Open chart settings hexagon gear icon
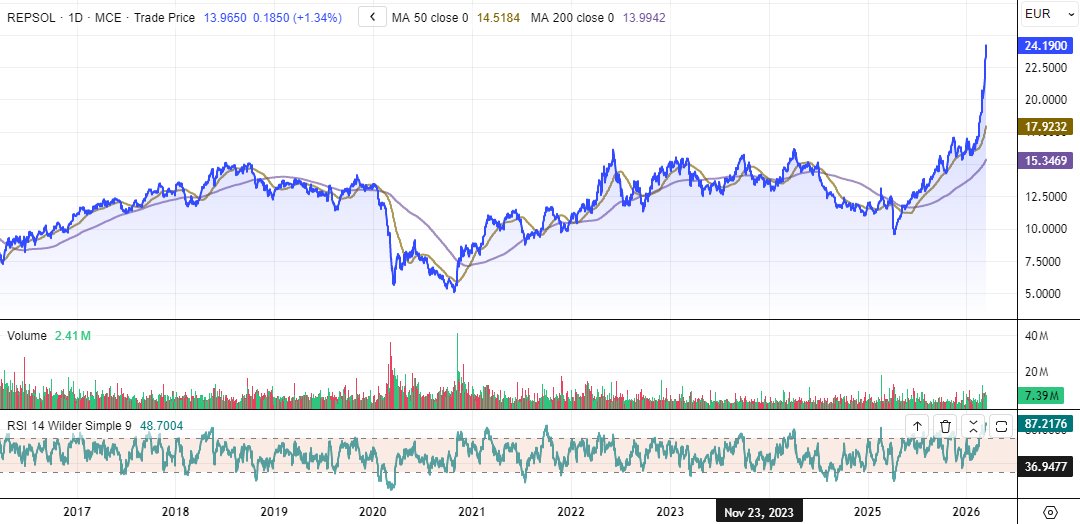 point(1050,512)
